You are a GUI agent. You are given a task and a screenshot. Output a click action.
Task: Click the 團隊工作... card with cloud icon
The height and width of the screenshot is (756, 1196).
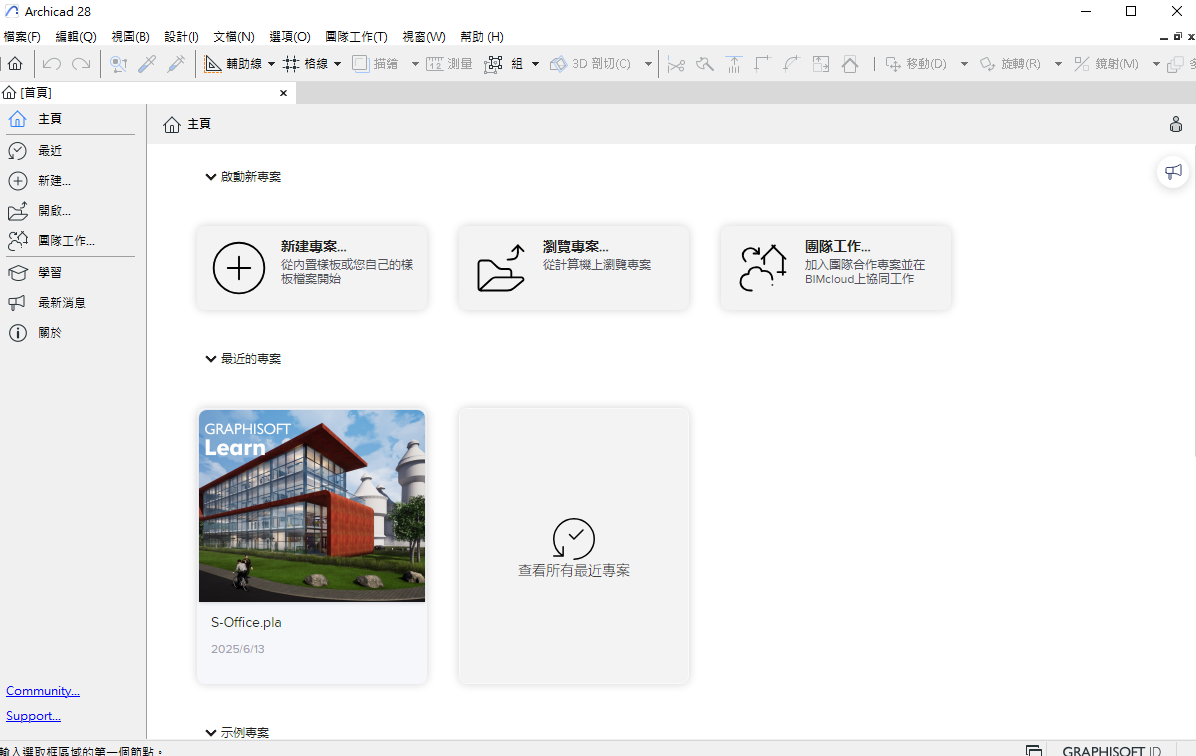point(835,268)
